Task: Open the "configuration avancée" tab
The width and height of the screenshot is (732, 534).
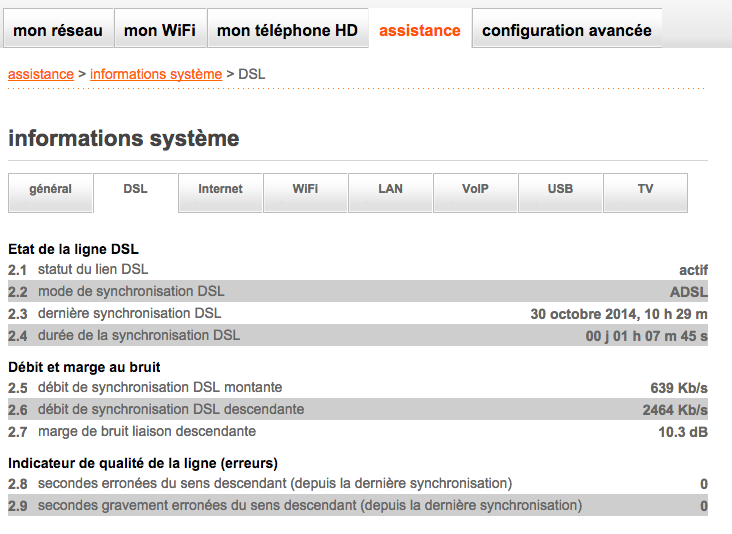Action: [567, 30]
